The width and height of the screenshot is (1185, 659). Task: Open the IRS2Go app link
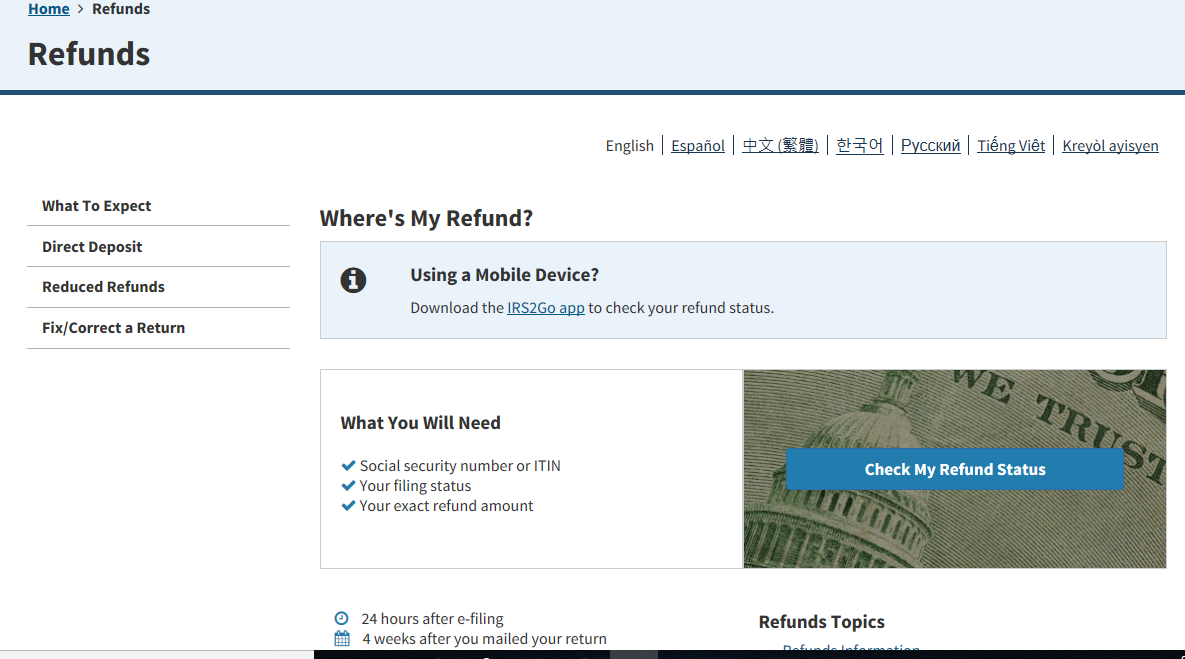(545, 308)
